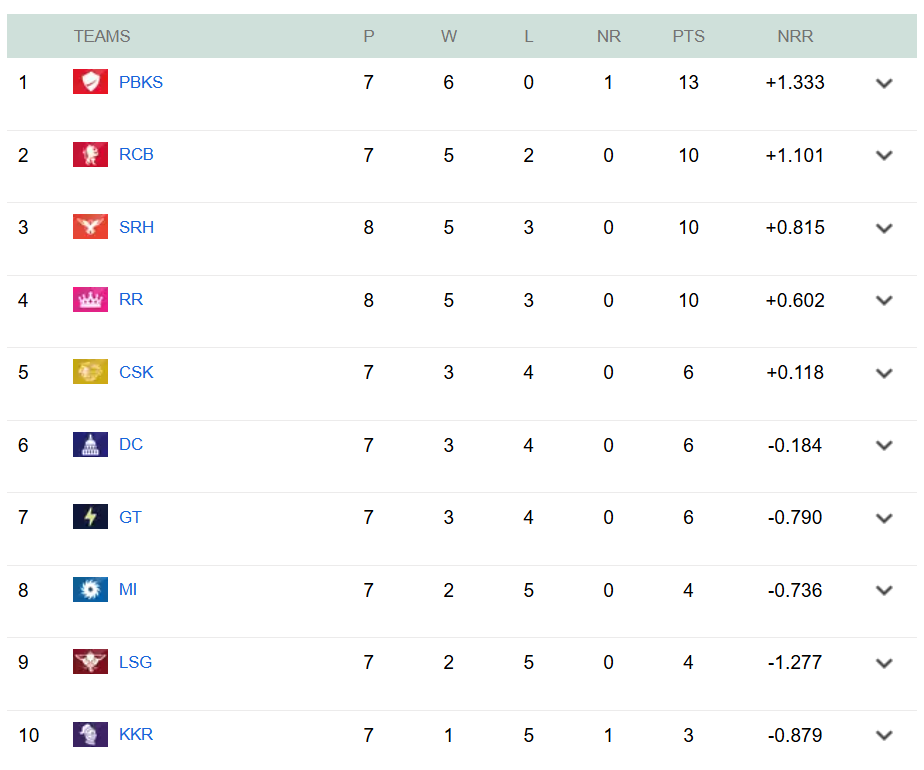This screenshot has width=924, height=770.
Task: Open the SRH team page link
Action: (136, 227)
